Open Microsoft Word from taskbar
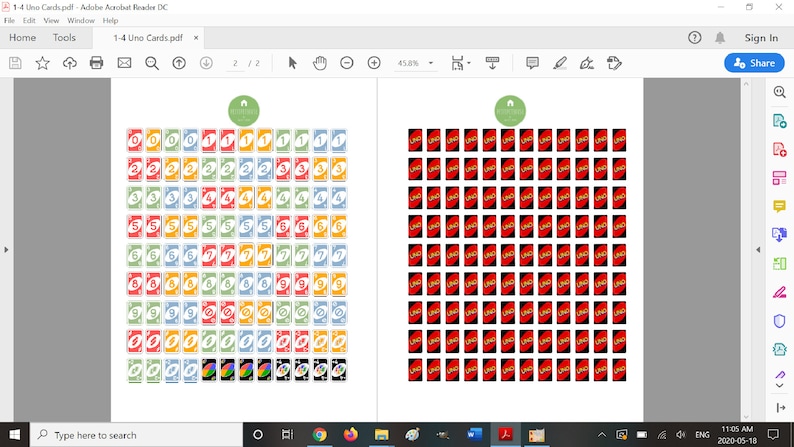Screen dimensions: 794x447 coord(474,435)
